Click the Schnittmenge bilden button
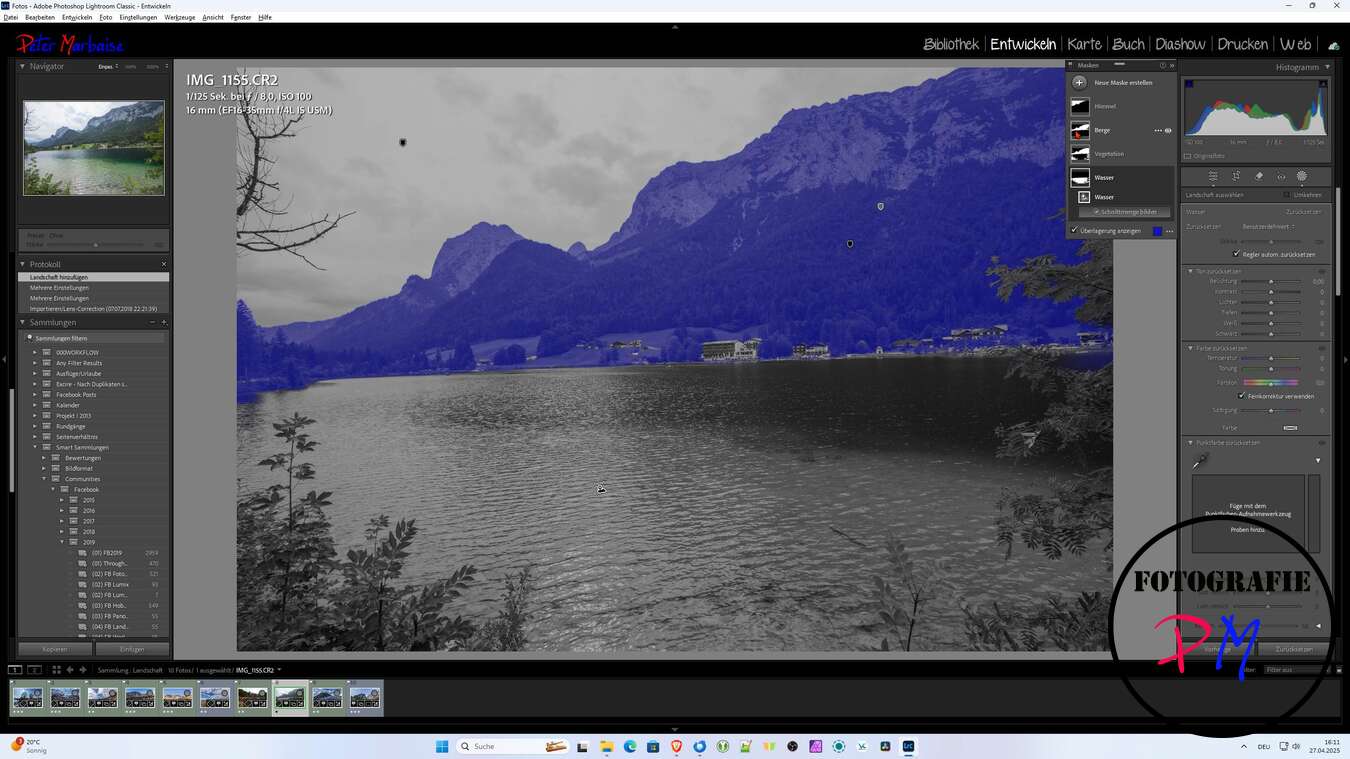The height and width of the screenshot is (759, 1350). click(1124, 212)
